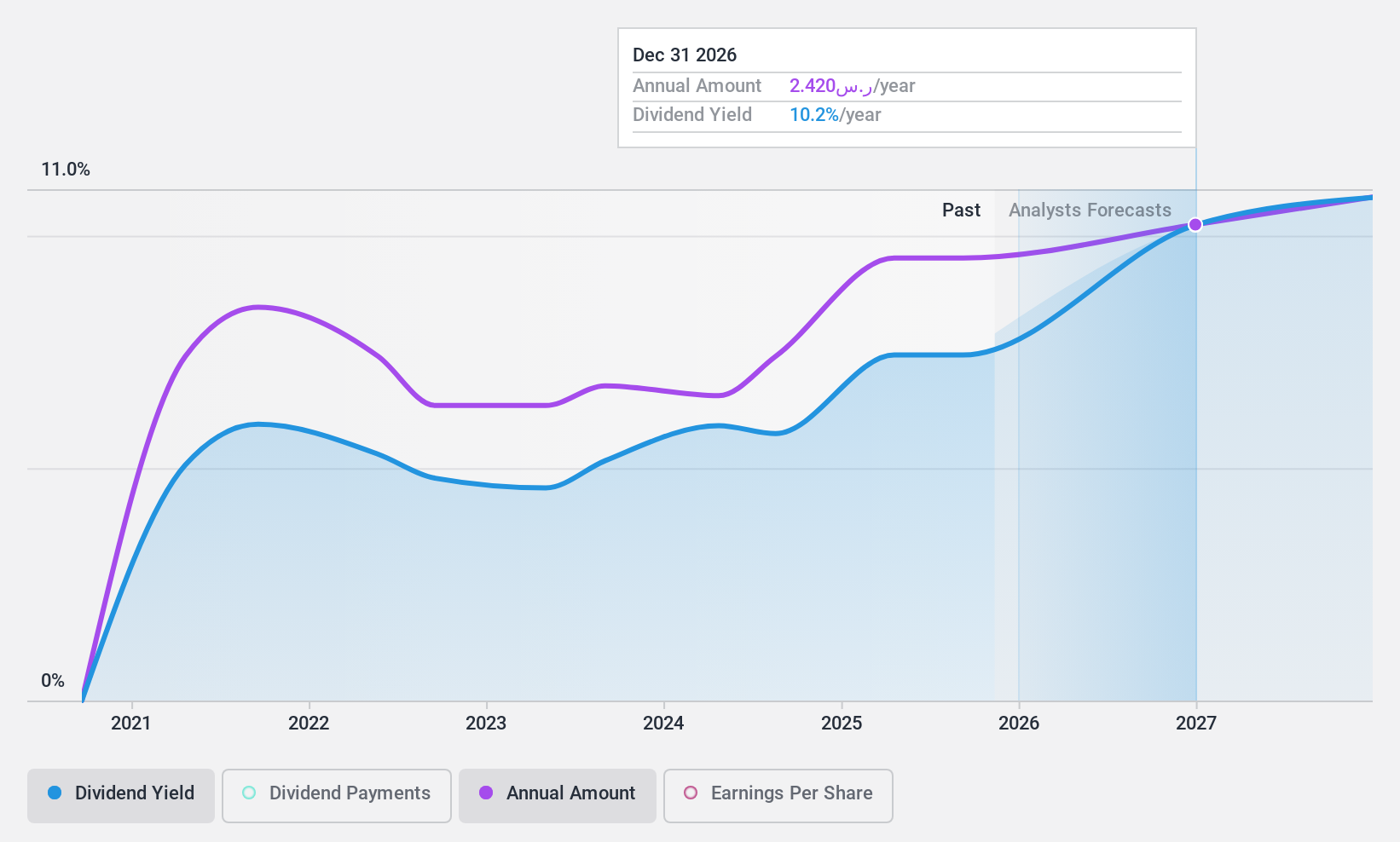Screen dimensions: 1400x842
Task: Open the Dividend Yield row in tooltip
Action: [x=691, y=114]
